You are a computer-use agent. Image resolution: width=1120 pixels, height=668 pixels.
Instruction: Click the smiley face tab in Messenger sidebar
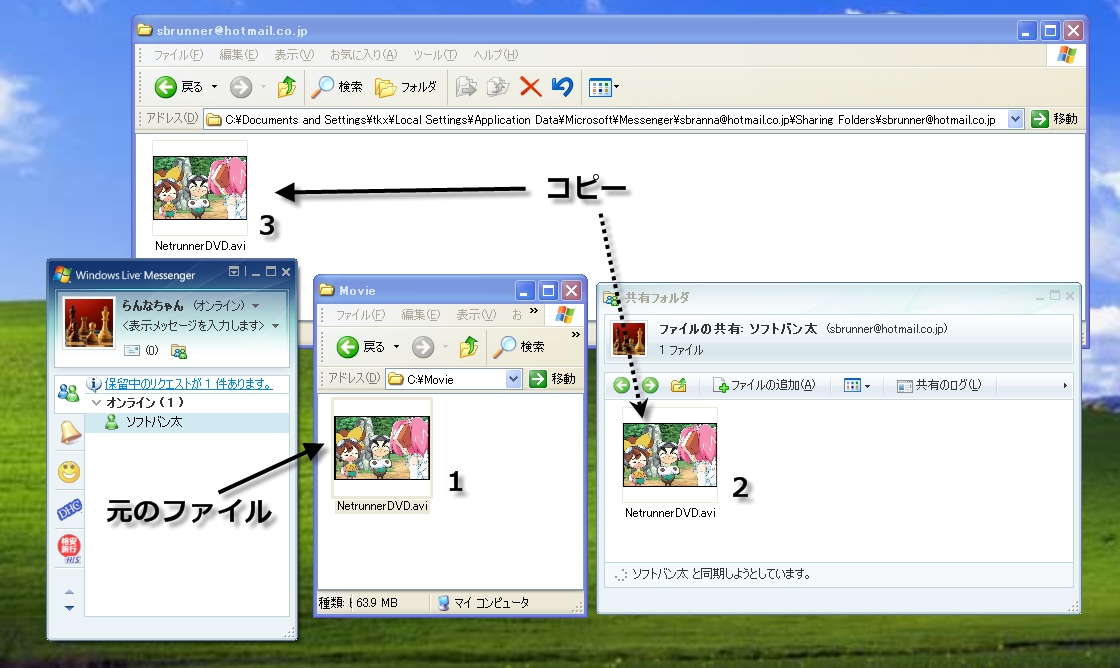point(69,472)
